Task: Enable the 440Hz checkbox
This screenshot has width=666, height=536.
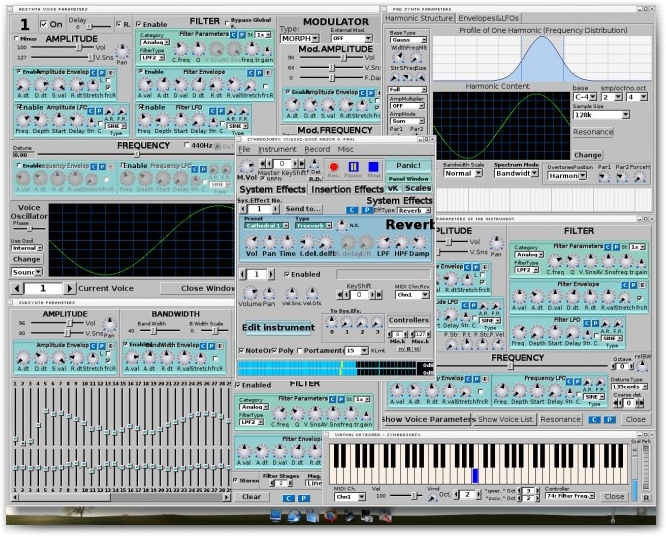Action: pyautogui.click(x=186, y=145)
